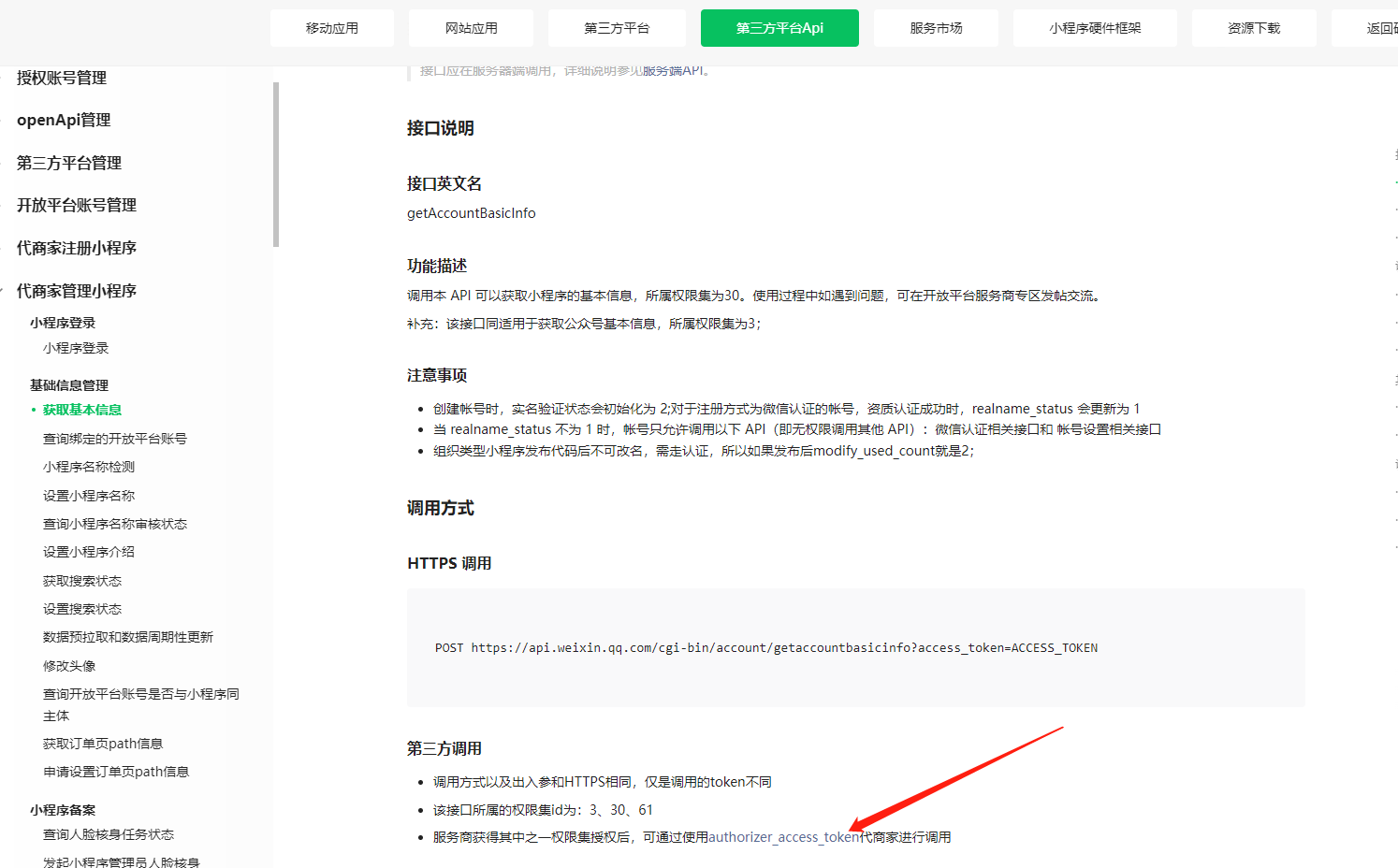Open 设置搜索状态 page
Screen dimensions: 1398x868
tap(82, 609)
